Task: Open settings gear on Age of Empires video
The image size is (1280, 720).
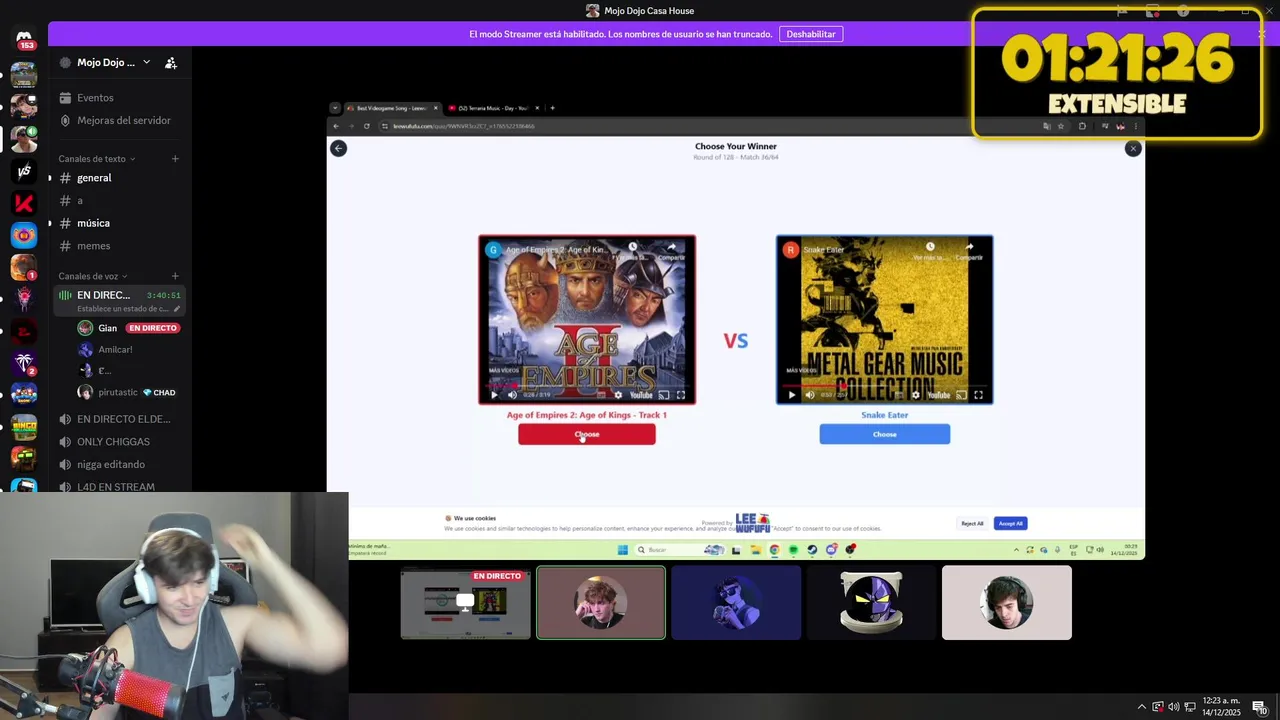Action: pos(618,395)
